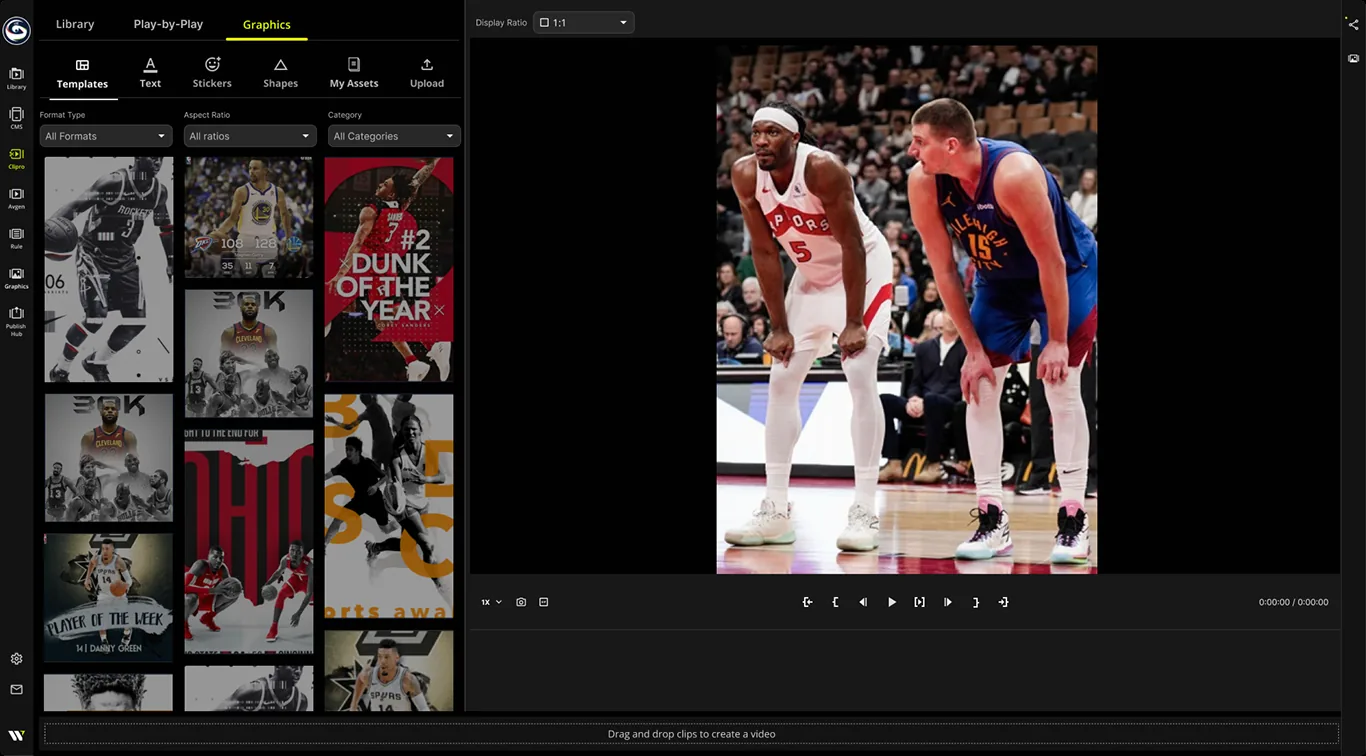Image resolution: width=1366 pixels, height=756 pixels.
Task: Open the Upload sub-tab
Action: click(427, 74)
